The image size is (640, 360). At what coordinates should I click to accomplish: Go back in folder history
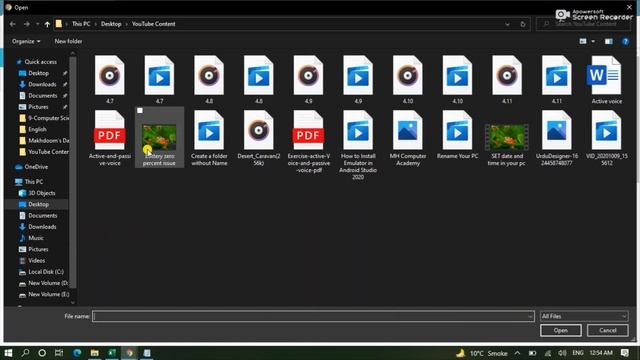click(x=13, y=24)
